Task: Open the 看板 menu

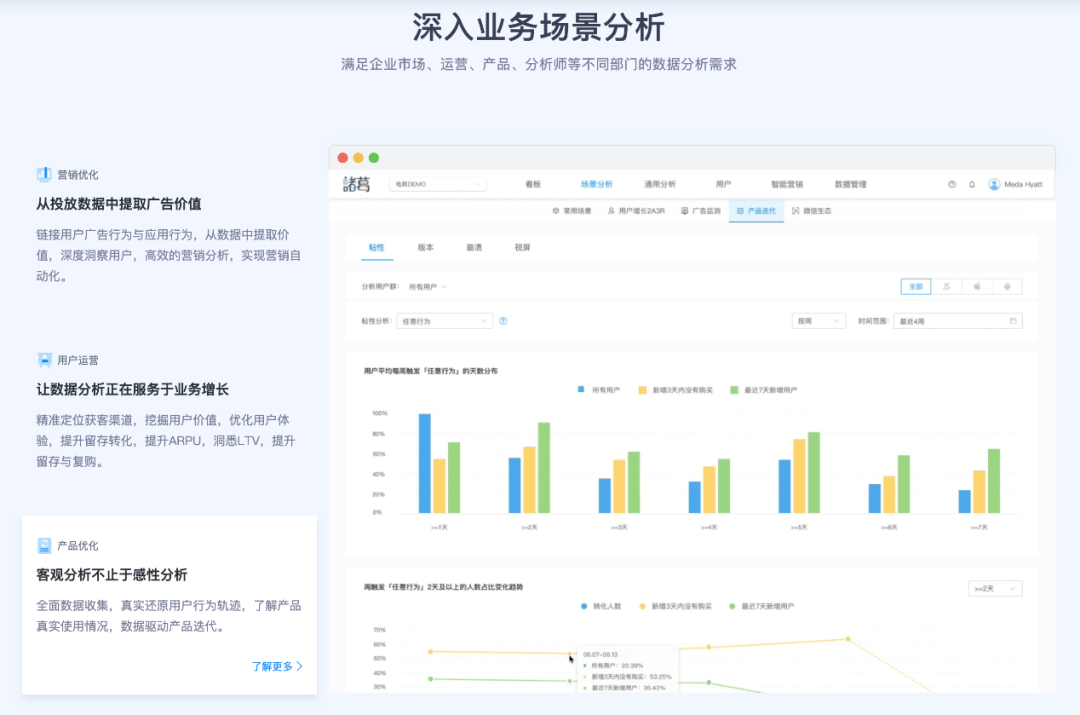Action: (x=533, y=185)
